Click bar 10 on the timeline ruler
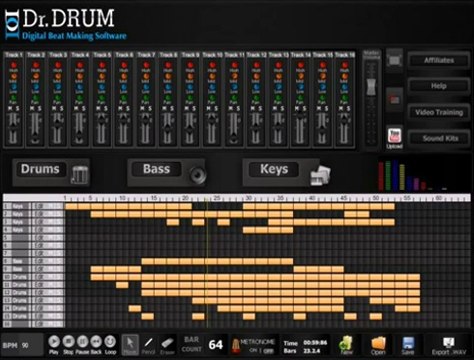This screenshot has width=474, height=360. coord(122,198)
